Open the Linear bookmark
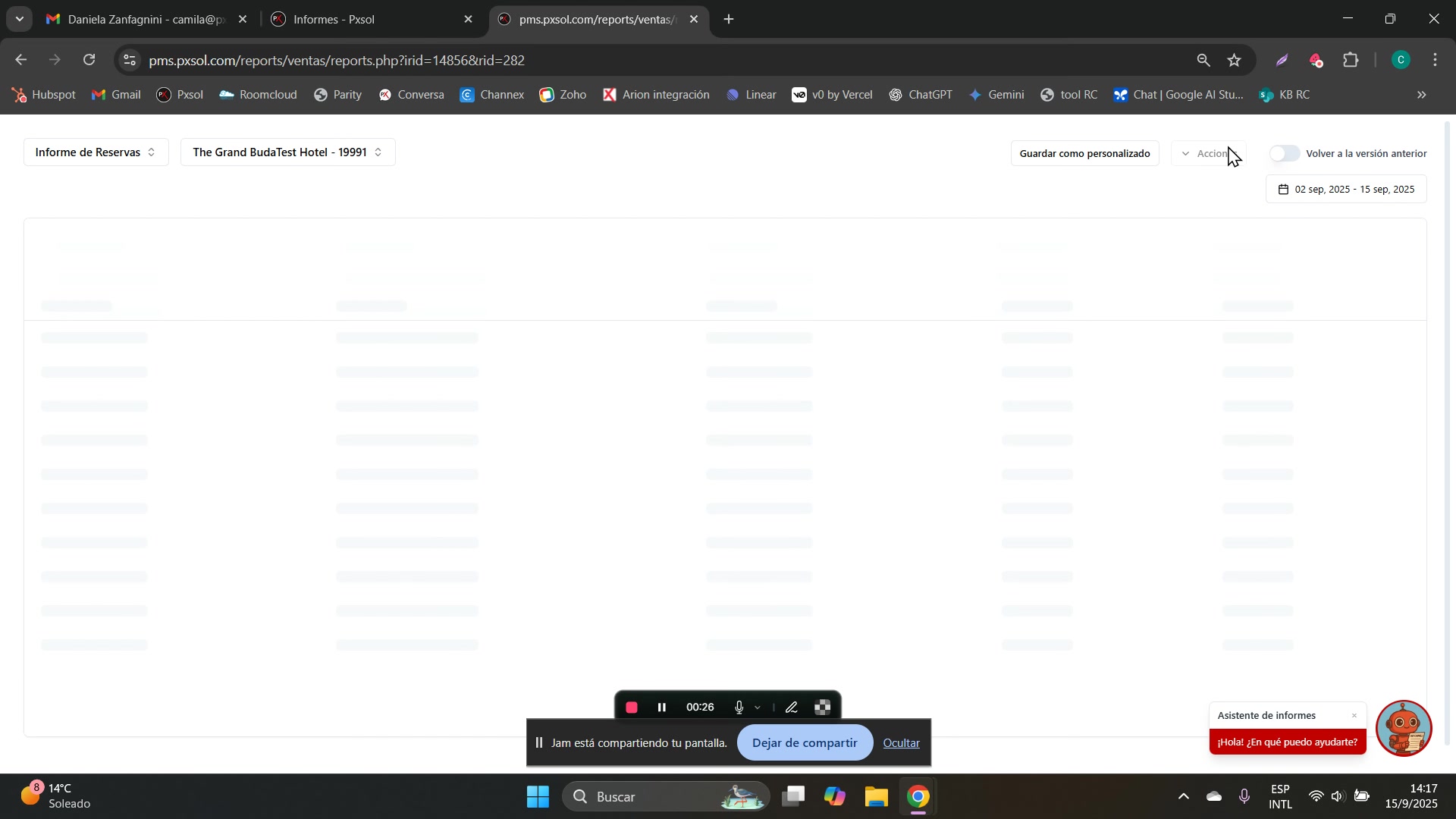1456x819 pixels. [x=751, y=95]
